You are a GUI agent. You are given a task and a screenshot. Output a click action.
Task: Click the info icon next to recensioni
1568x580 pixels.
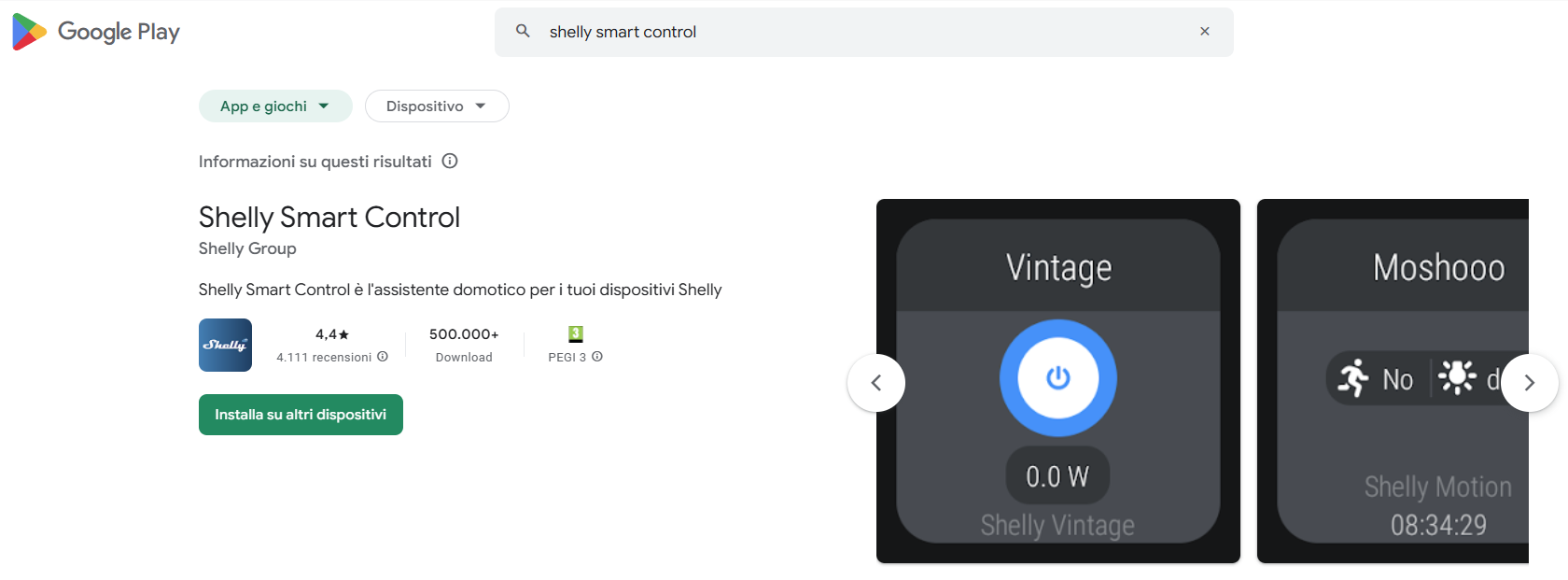(x=383, y=357)
